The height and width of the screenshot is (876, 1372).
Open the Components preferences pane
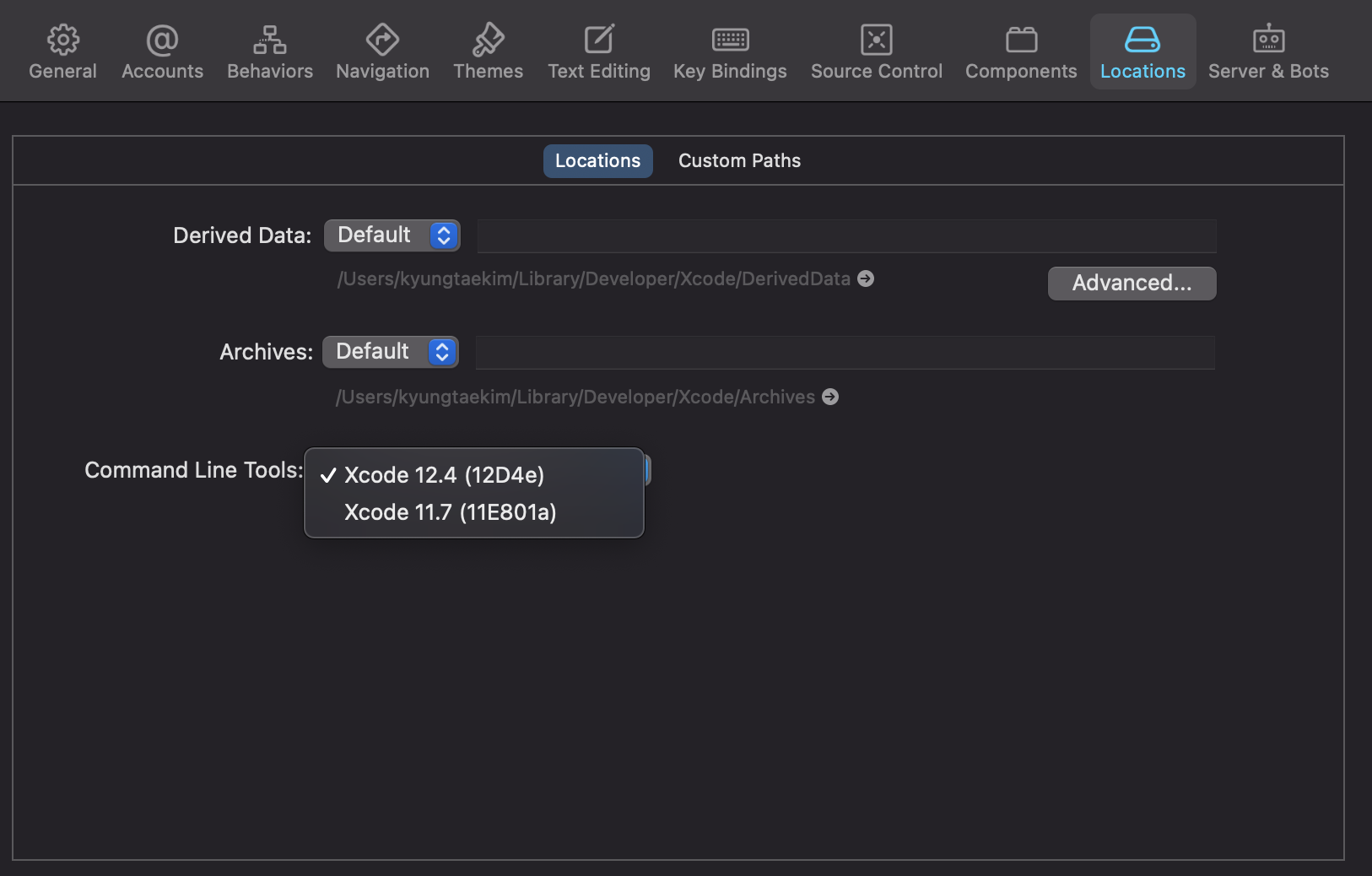pyautogui.click(x=1021, y=52)
